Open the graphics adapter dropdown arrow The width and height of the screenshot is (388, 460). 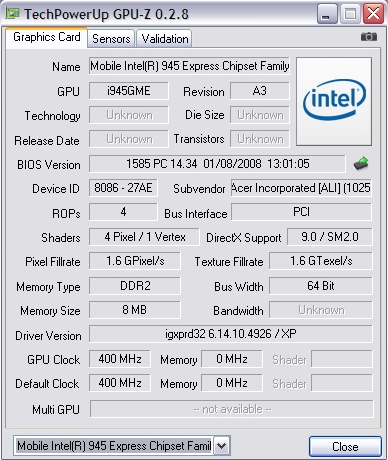tap(222, 446)
